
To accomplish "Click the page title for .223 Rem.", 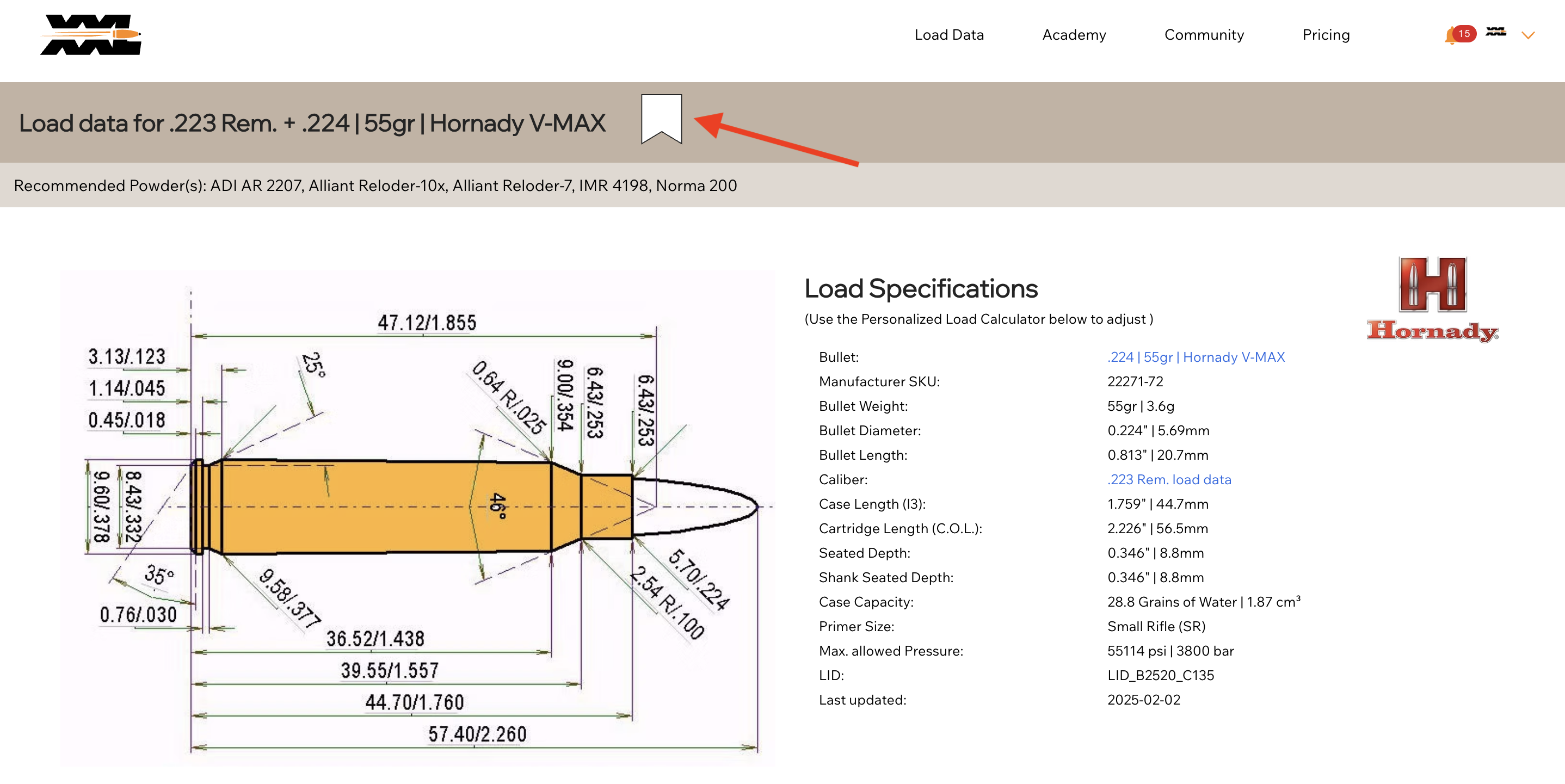I will pyautogui.click(x=312, y=124).
